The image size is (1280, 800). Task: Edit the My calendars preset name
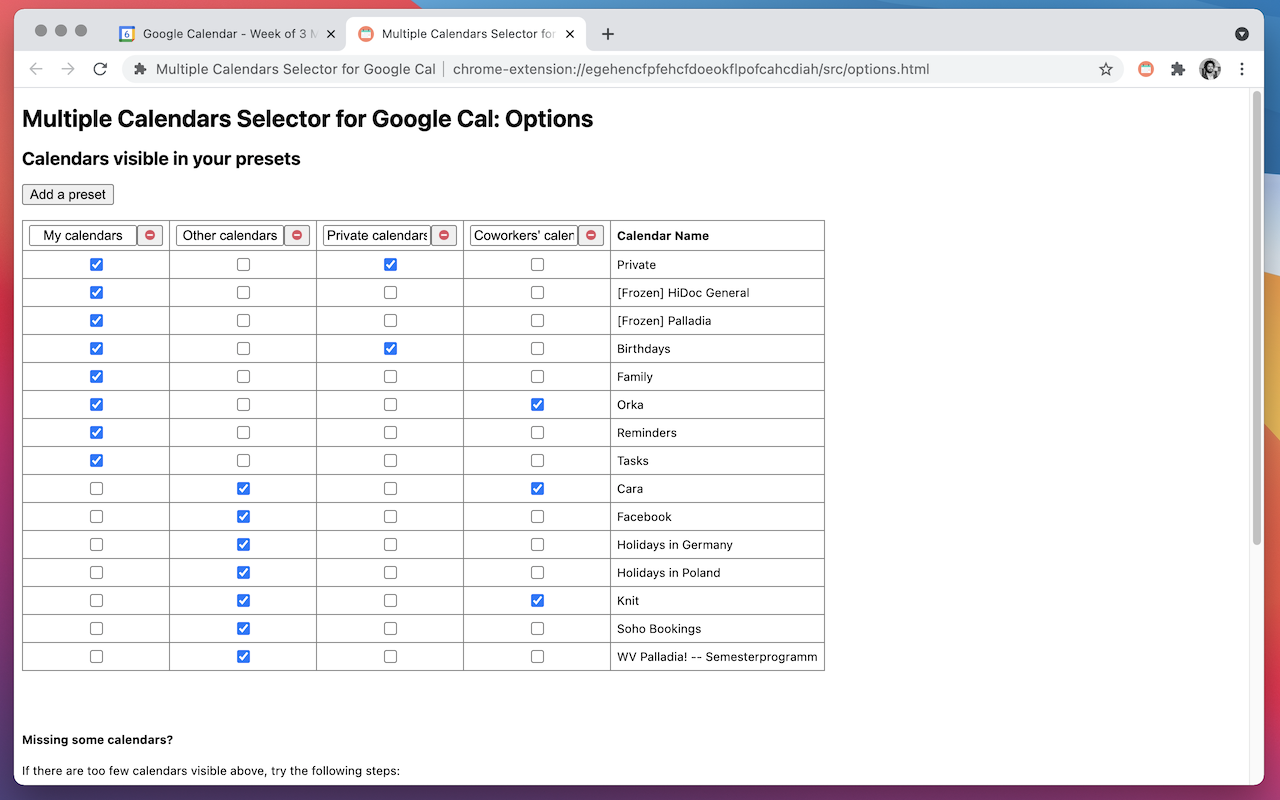83,235
